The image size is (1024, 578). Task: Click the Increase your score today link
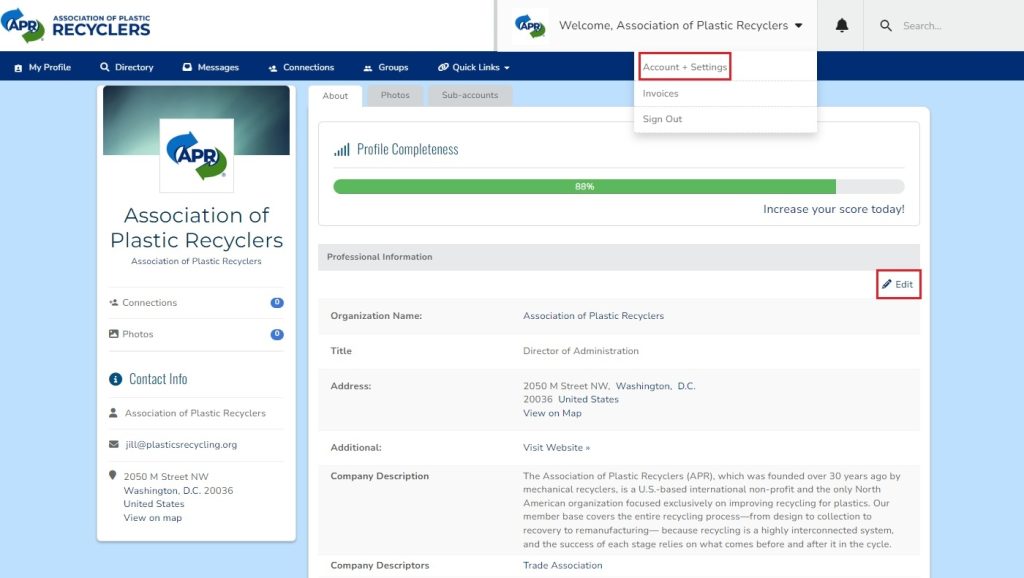coord(834,209)
